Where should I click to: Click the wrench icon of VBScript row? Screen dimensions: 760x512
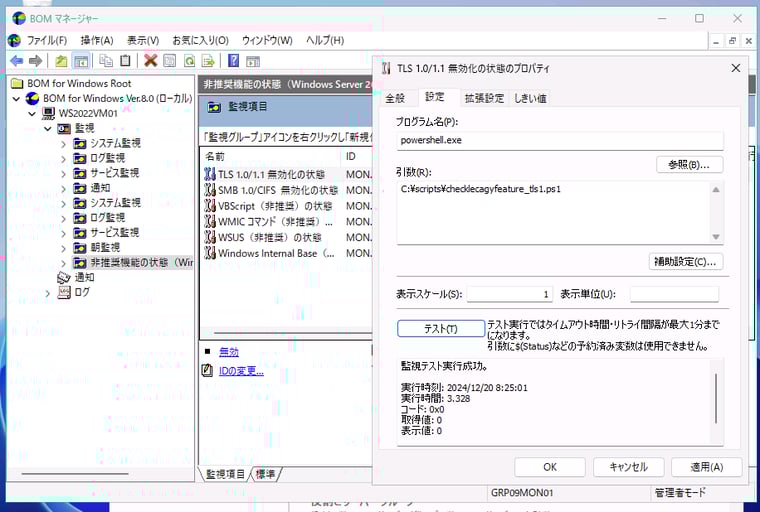coord(209,206)
